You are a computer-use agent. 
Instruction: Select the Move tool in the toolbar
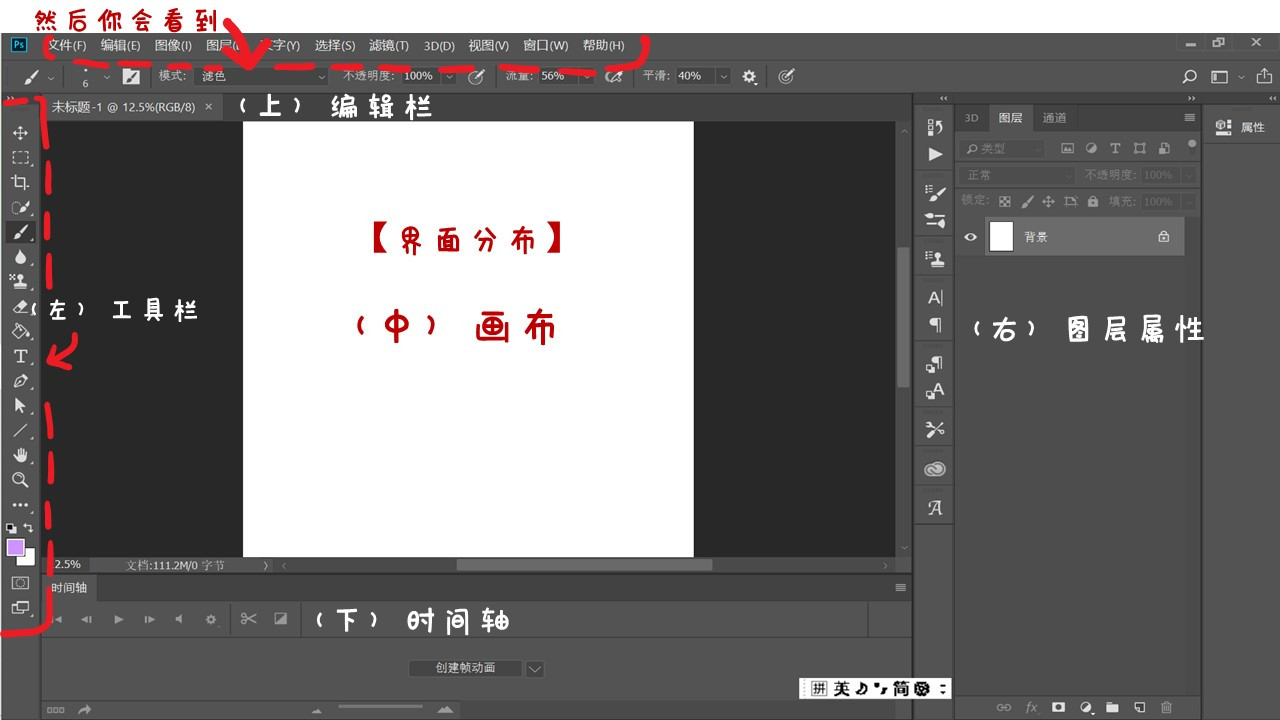(x=20, y=133)
